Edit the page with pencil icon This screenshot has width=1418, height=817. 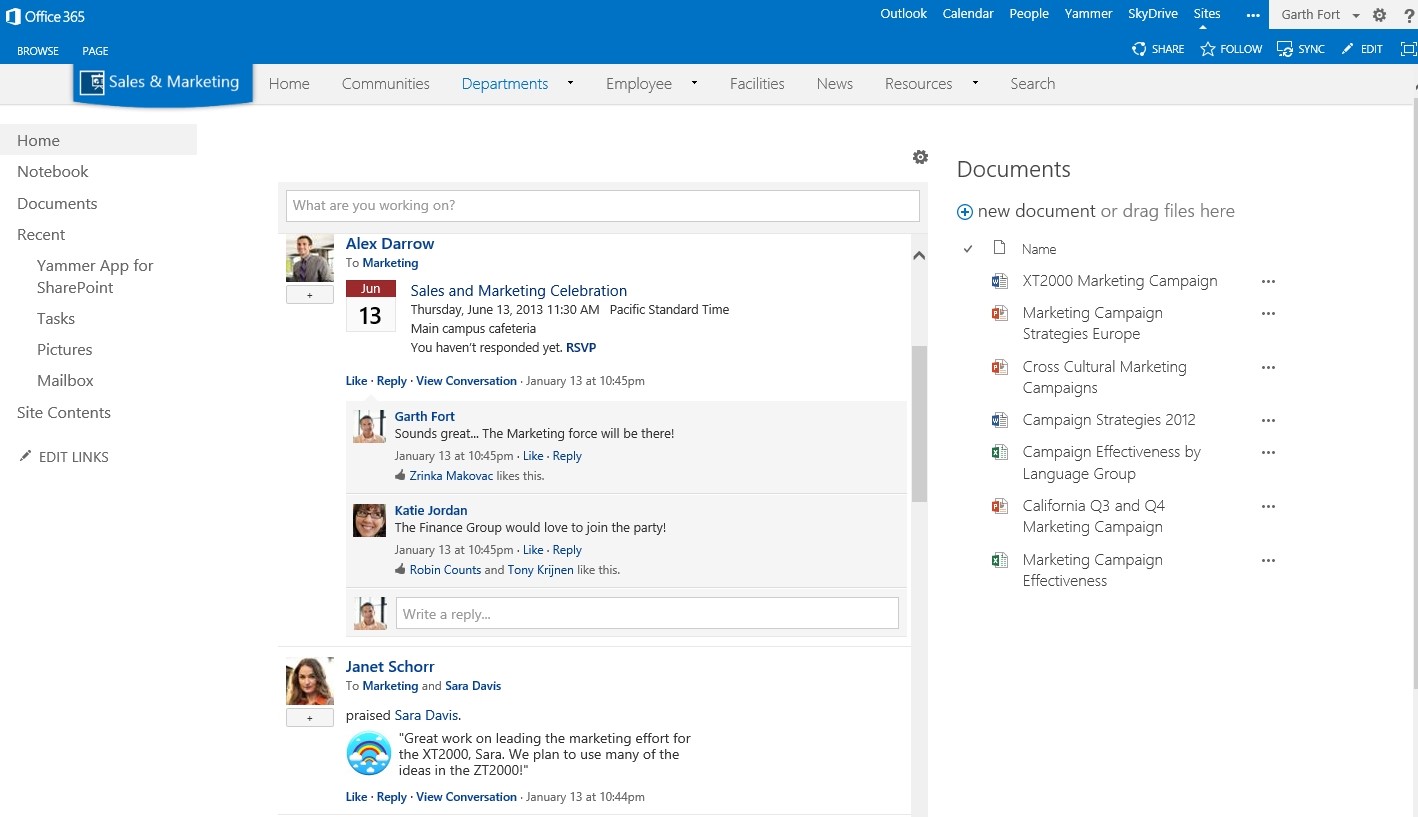tap(1347, 49)
